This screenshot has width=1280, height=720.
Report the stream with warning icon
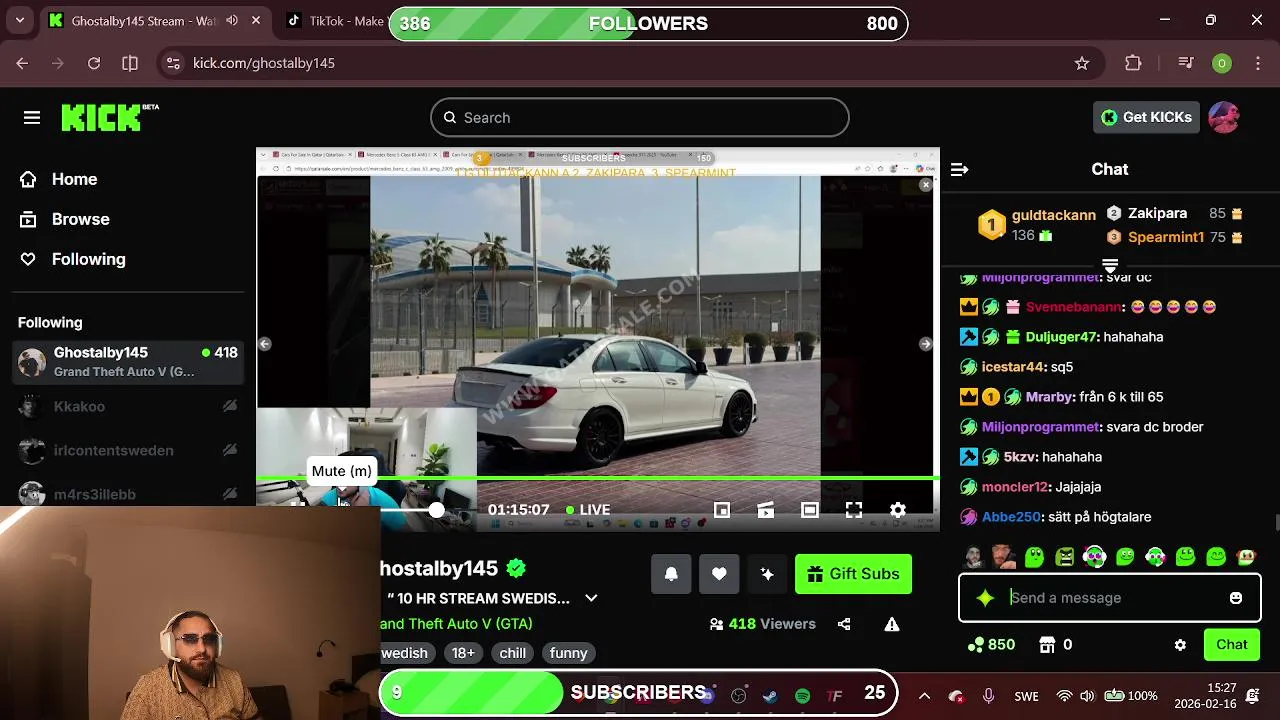pos(892,624)
